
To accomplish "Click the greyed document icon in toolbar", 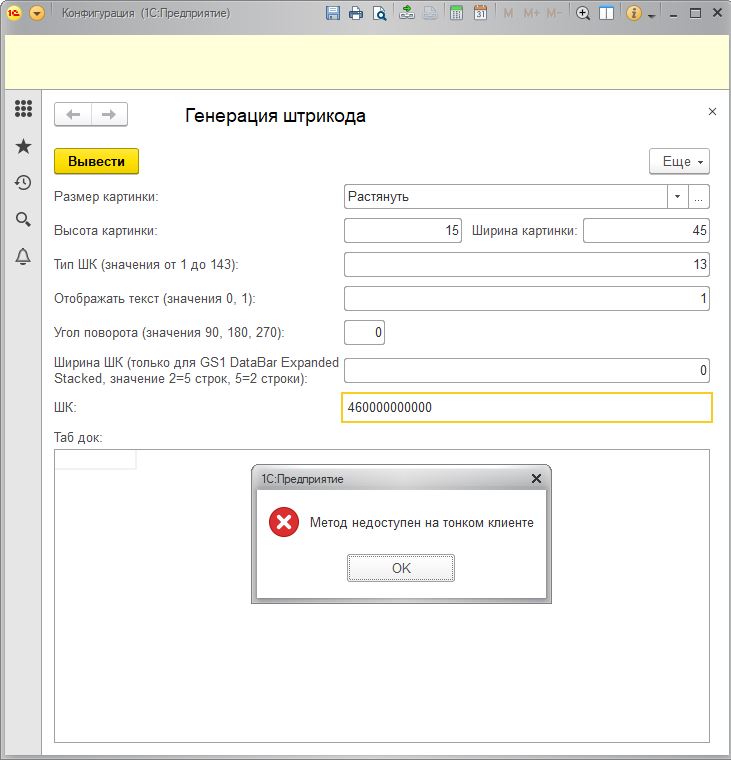I will click(430, 13).
